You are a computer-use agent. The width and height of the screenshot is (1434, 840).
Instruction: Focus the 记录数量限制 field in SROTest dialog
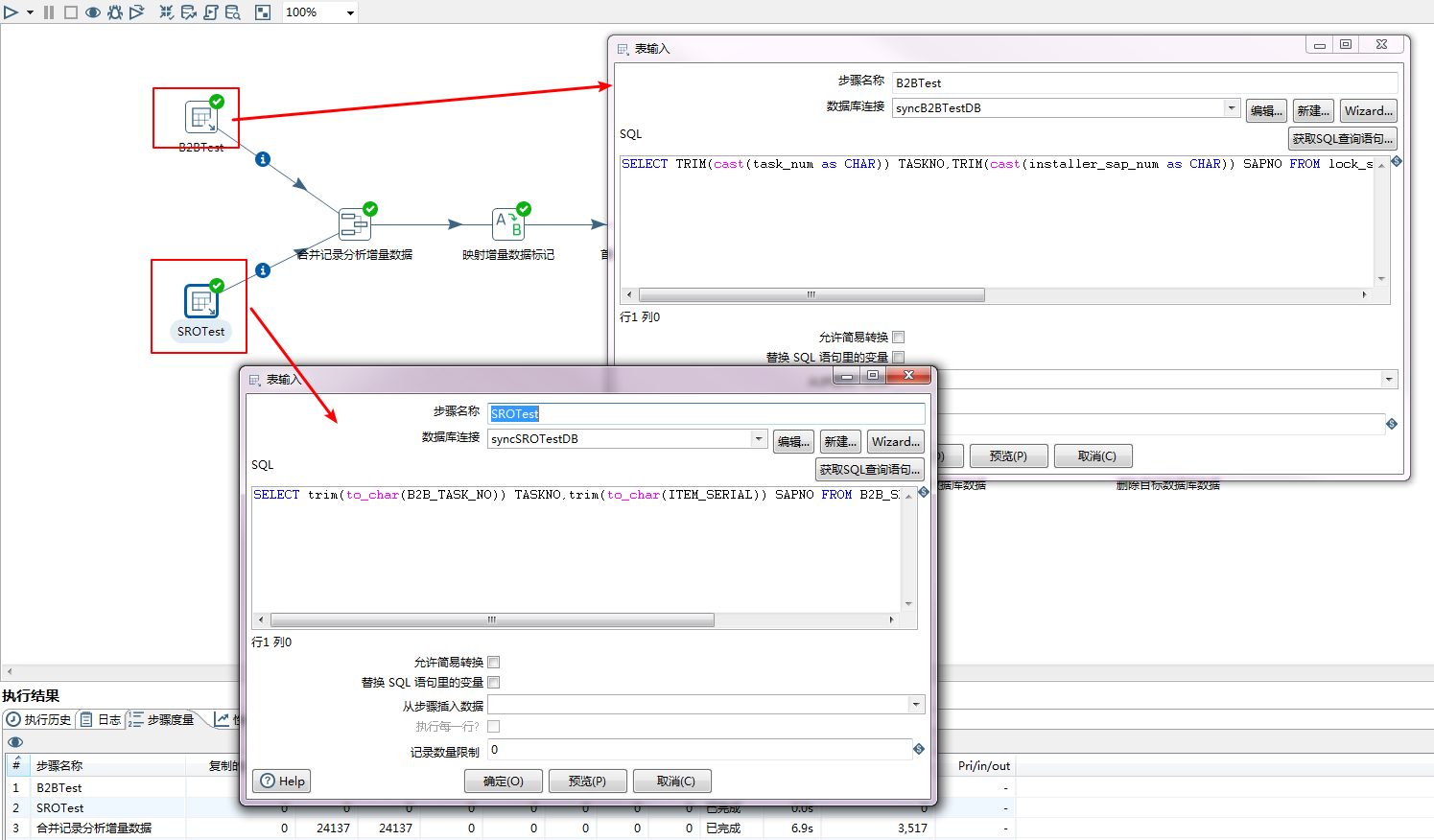coord(699,750)
